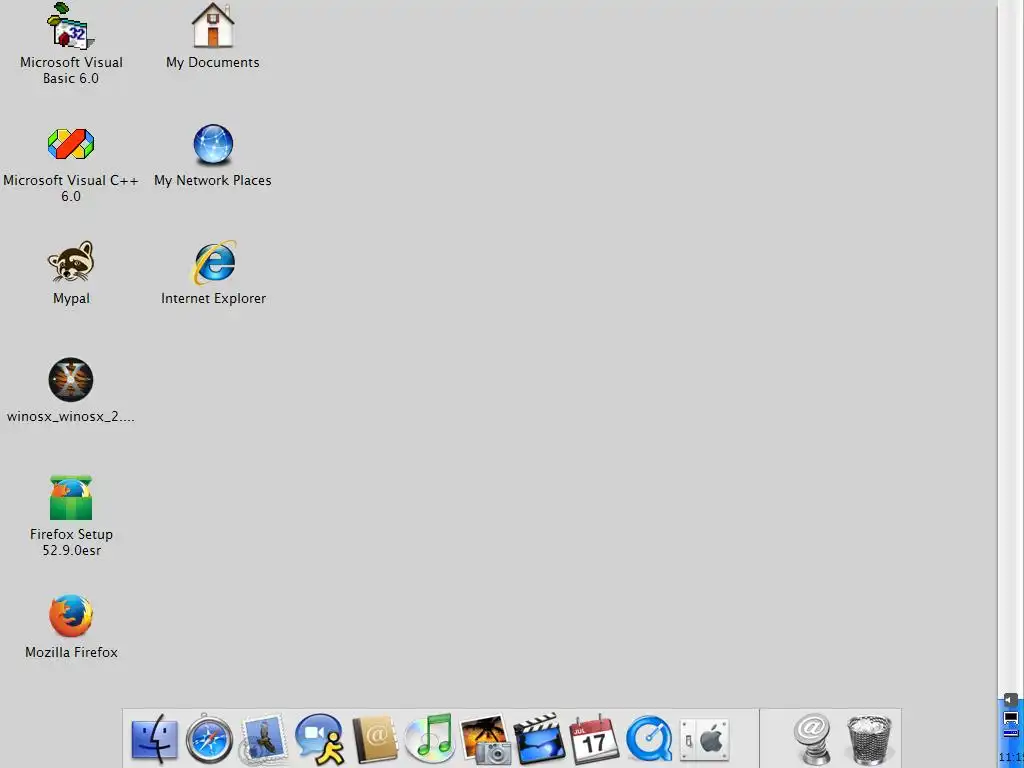Open the Trash bin in dock
The image size is (1024, 768).
tap(869, 741)
